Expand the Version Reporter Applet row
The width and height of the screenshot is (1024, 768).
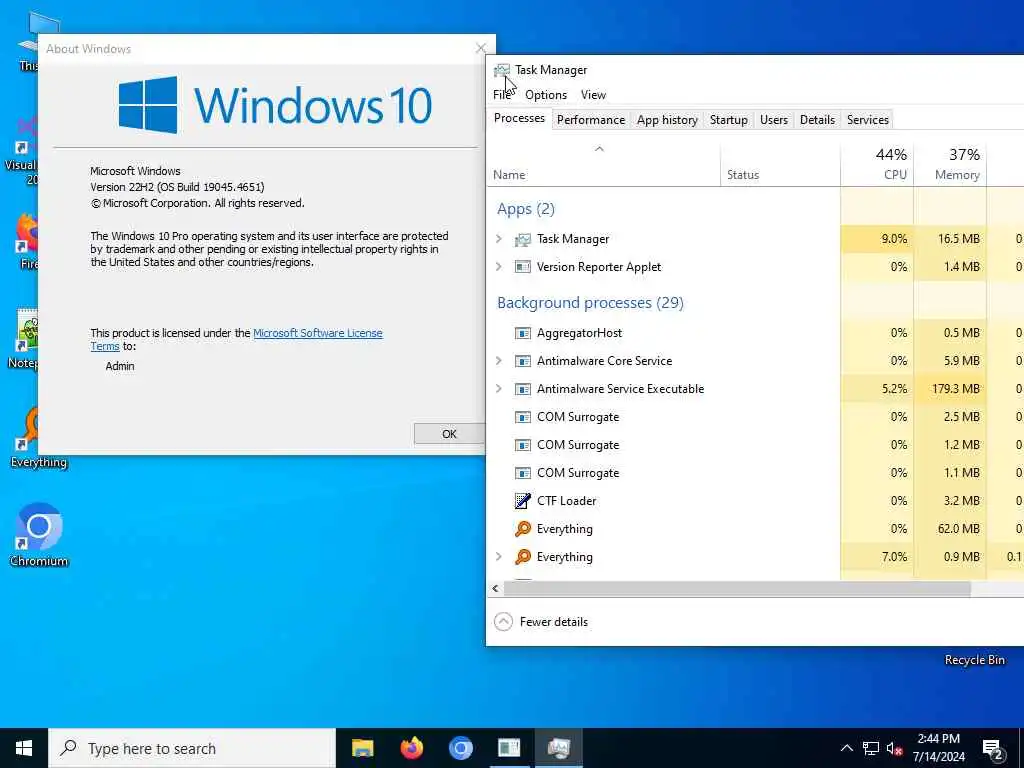pyautogui.click(x=499, y=266)
